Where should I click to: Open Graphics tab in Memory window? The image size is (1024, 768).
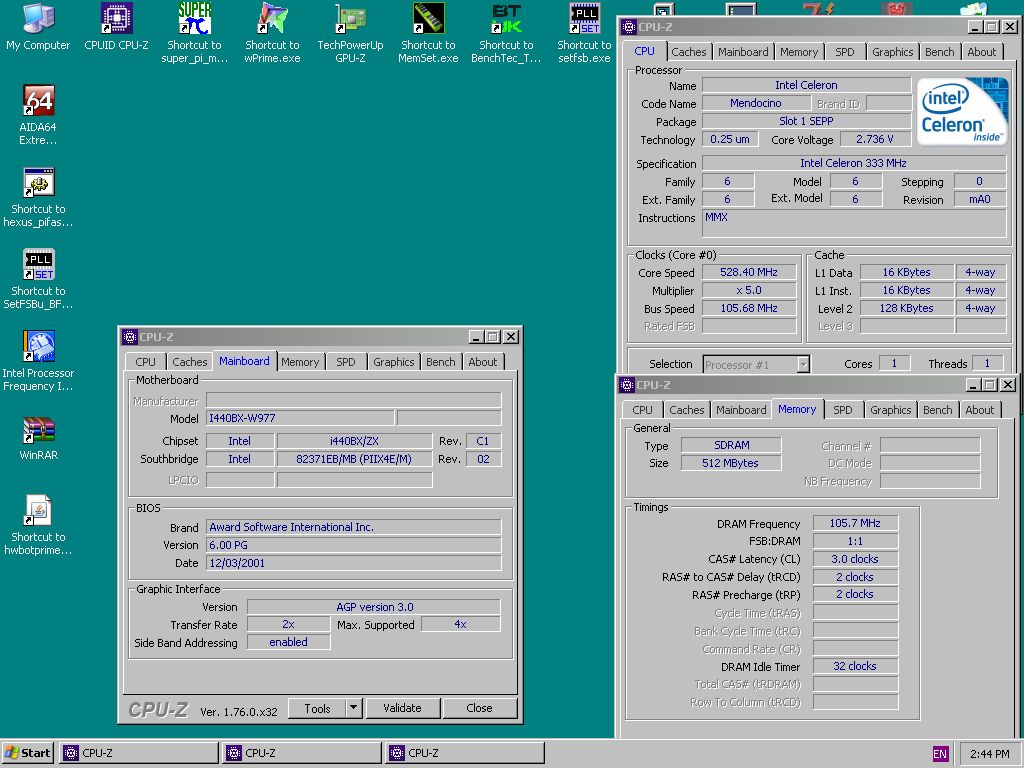point(891,410)
